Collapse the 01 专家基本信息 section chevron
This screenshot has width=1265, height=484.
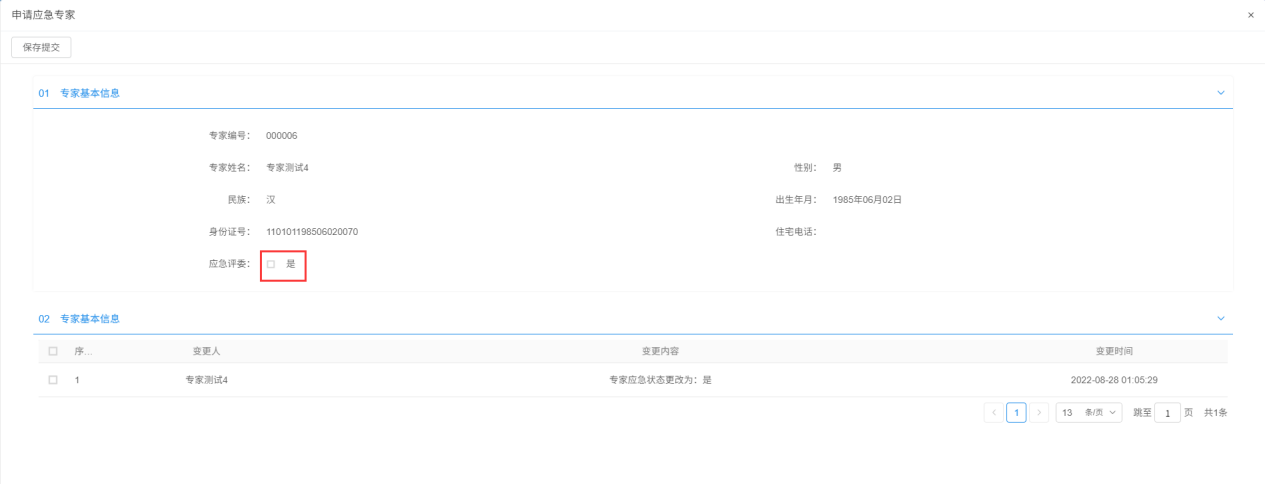(1220, 93)
